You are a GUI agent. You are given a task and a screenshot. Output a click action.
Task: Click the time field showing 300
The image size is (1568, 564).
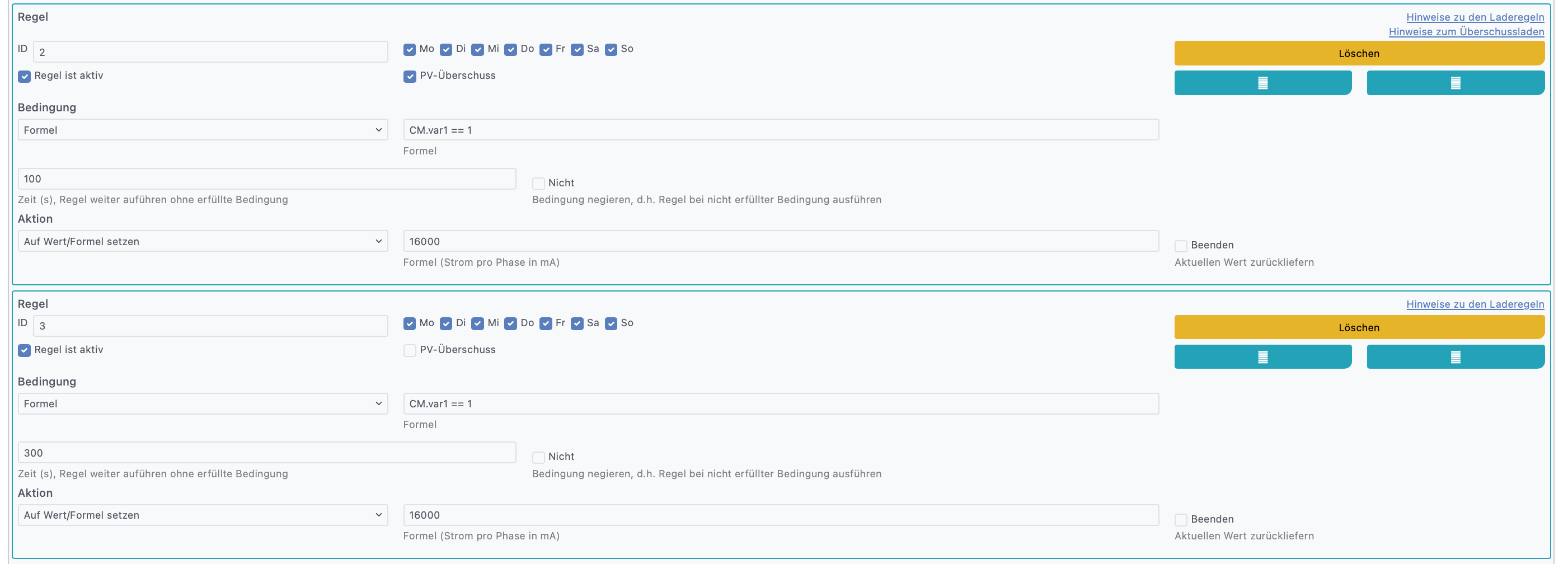pos(267,453)
